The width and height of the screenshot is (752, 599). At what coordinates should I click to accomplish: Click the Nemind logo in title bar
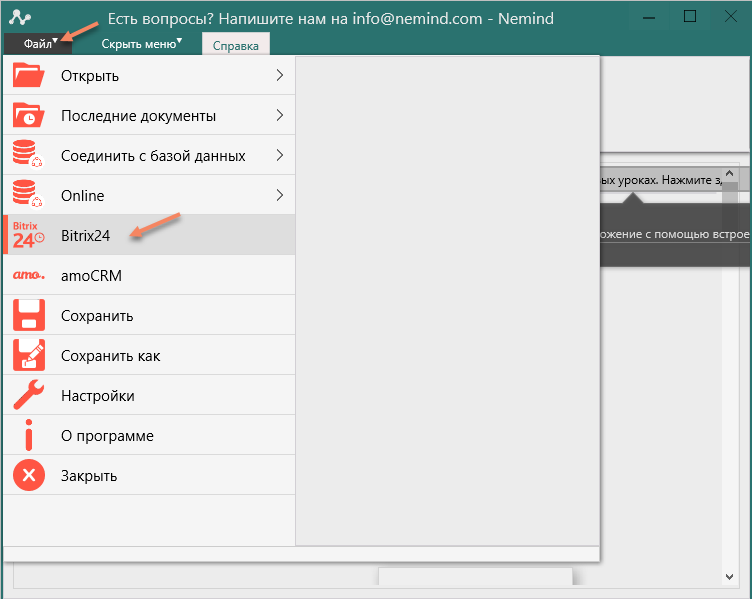(20, 18)
